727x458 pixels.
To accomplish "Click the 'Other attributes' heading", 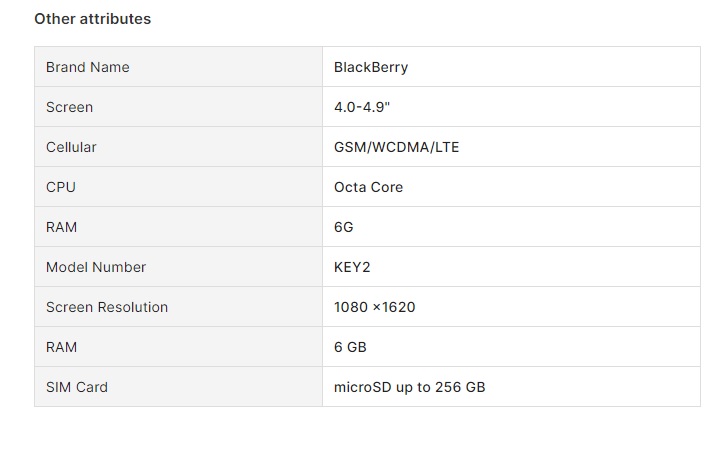I will tap(93, 19).
